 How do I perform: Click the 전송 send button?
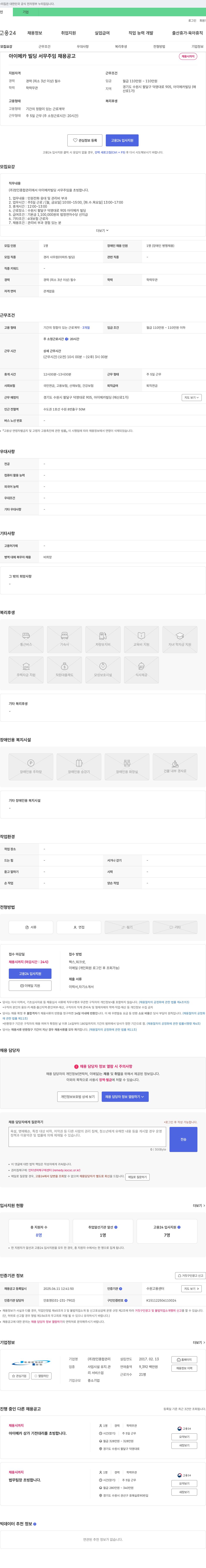(x=183, y=1140)
